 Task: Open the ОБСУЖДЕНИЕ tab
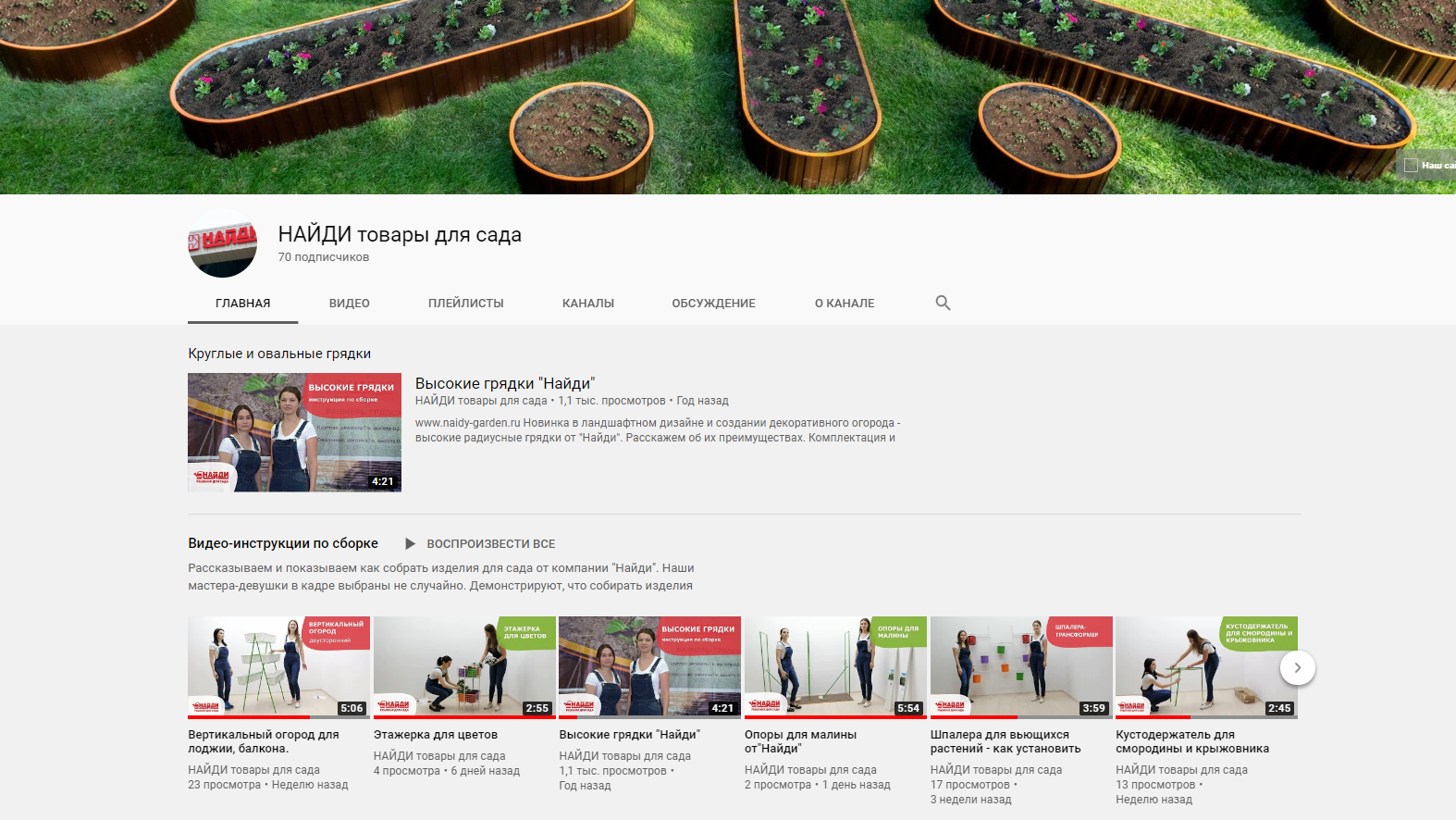(713, 304)
